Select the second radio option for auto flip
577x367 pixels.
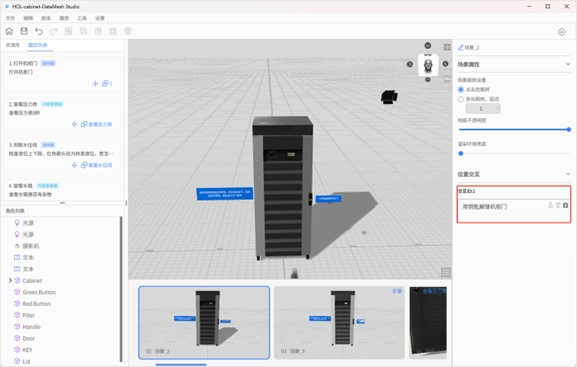[461, 99]
